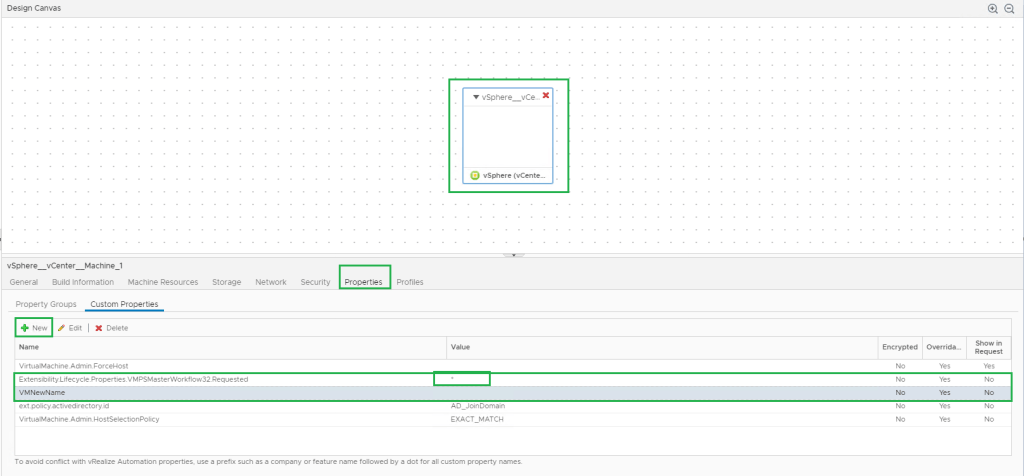This screenshot has width=1024, height=476.
Task: Switch to the Build Information tab
Action: tap(83, 283)
